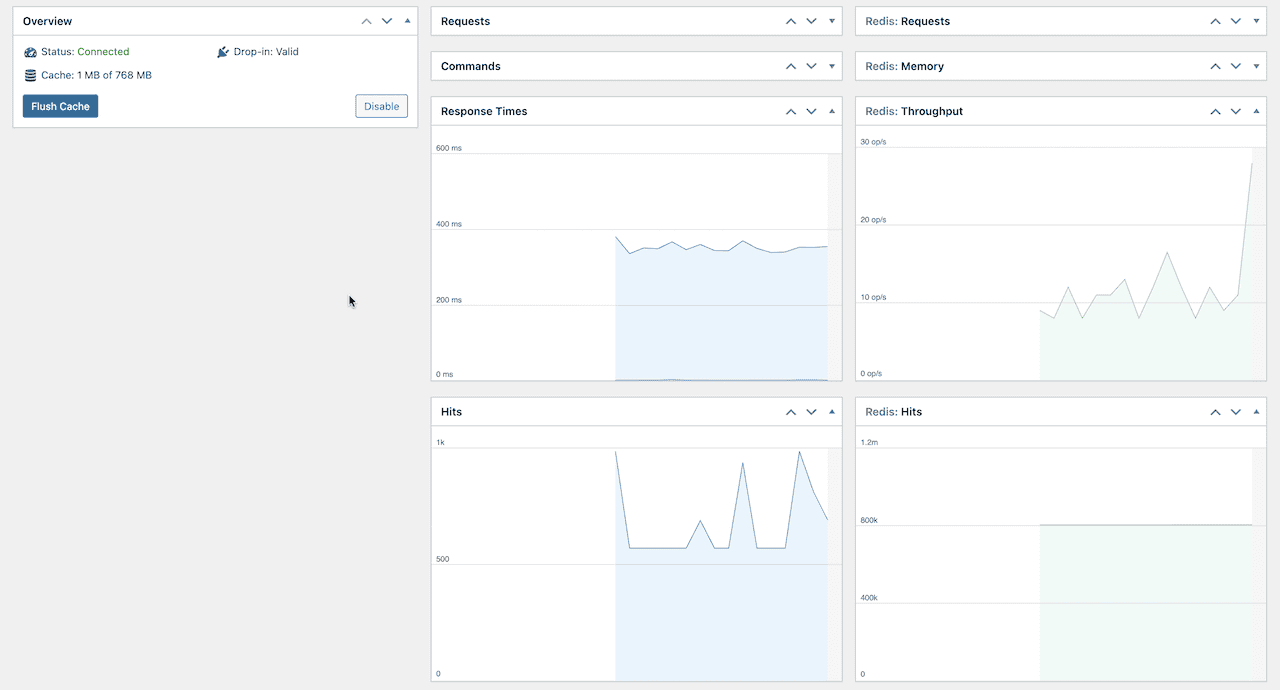Image resolution: width=1280 pixels, height=690 pixels.
Task: Click the move-up arrow on Hits panel
Action: (790, 411)
